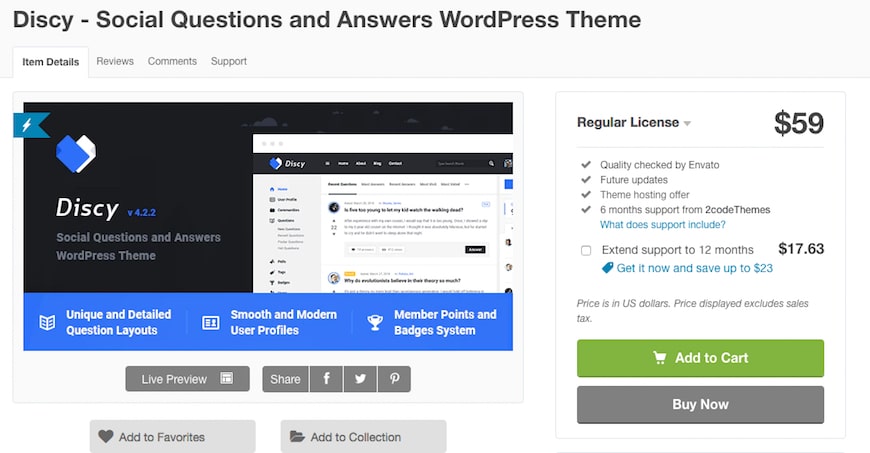Share the theme on Twitter
Image resolution: width=870 pixels, height=453 pixels.
360,379
